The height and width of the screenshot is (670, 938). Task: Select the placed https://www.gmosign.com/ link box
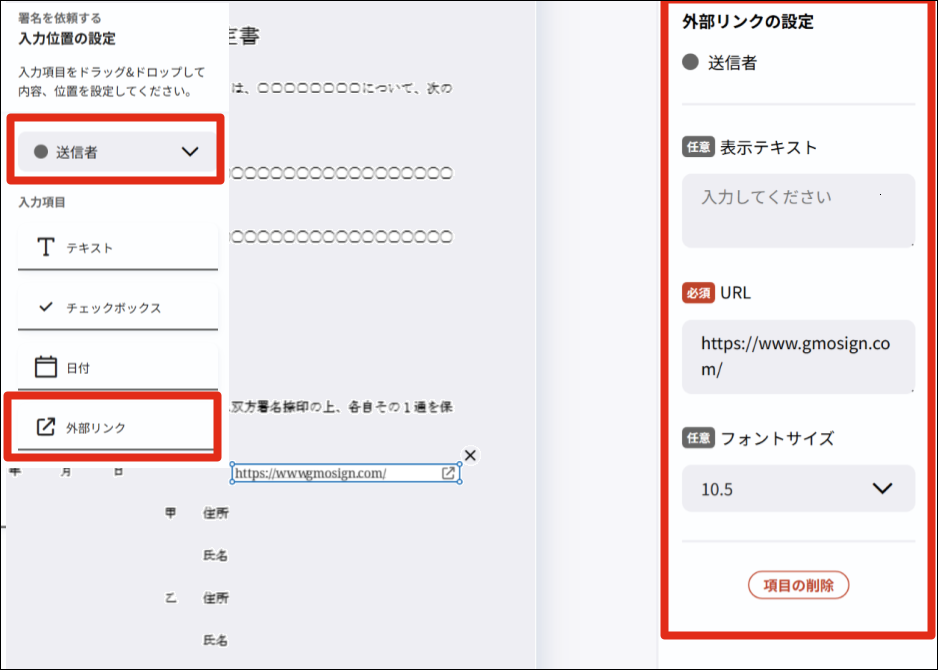pos(346,473)
